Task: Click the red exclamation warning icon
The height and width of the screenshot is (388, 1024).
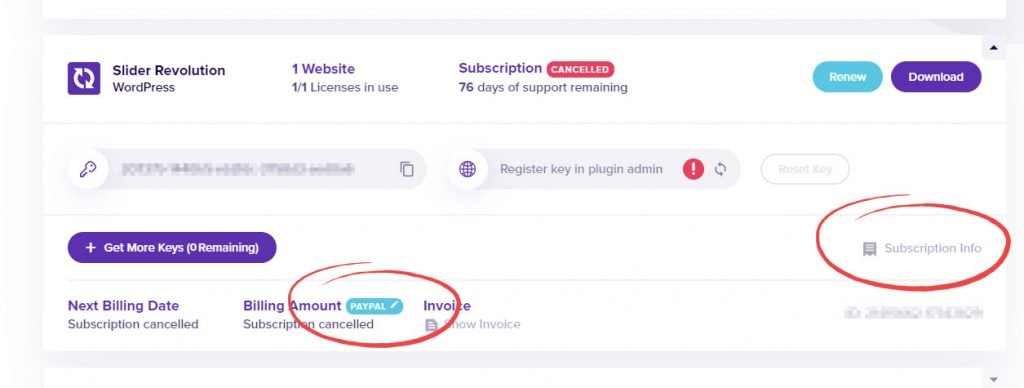Action: 694,169
